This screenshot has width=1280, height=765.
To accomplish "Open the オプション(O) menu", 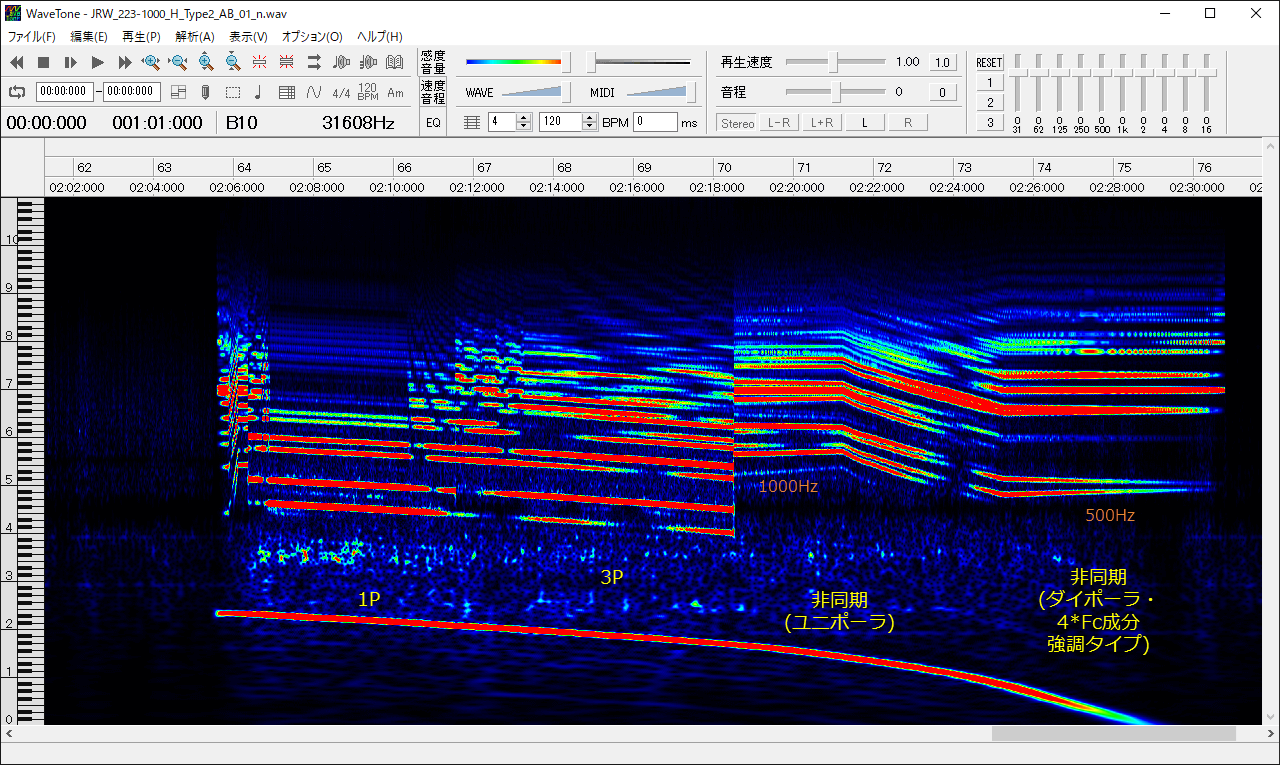I will (x=312, y=36).
